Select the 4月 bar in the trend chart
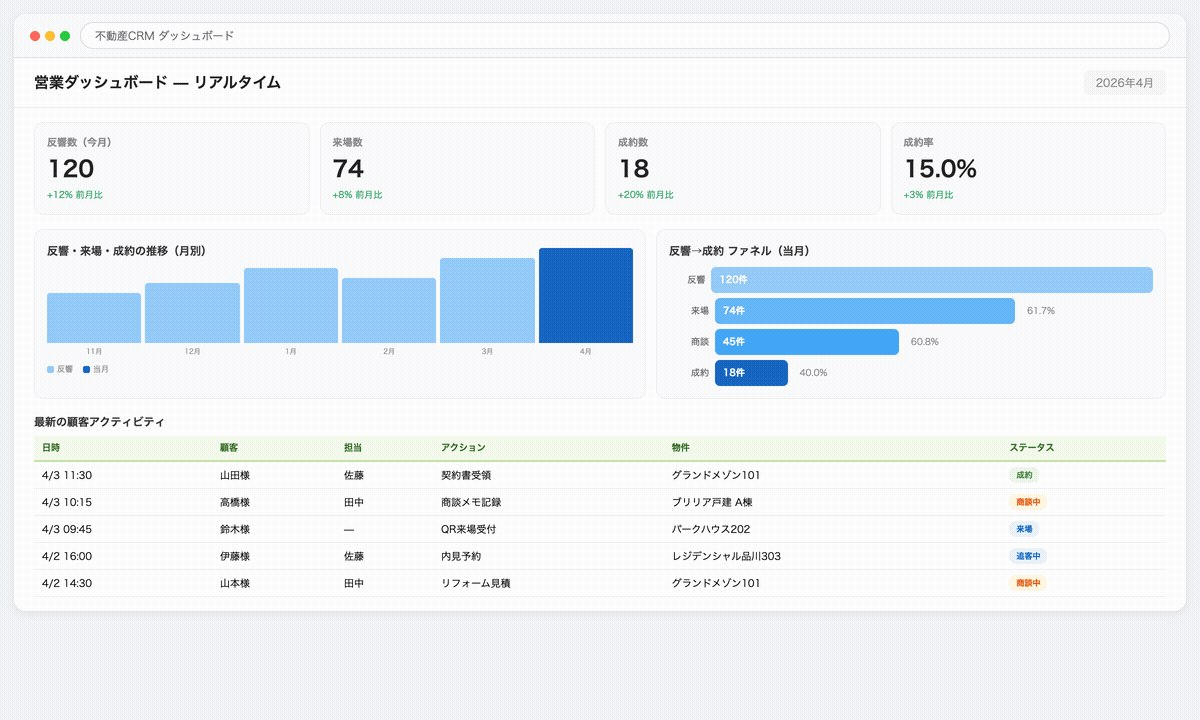The width and height of the screenshot is (1200, 720). [586, 293]
